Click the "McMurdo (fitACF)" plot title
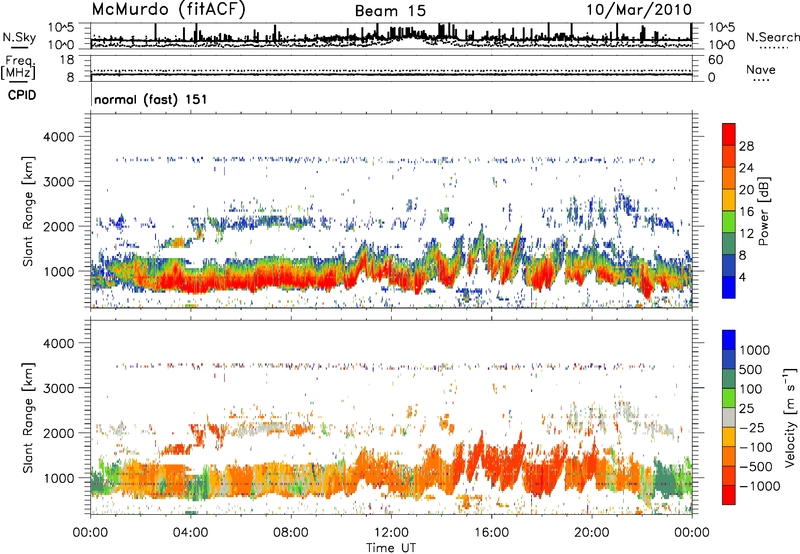Image resolution: width=800 pixels, height=554 pixels. 168,10
